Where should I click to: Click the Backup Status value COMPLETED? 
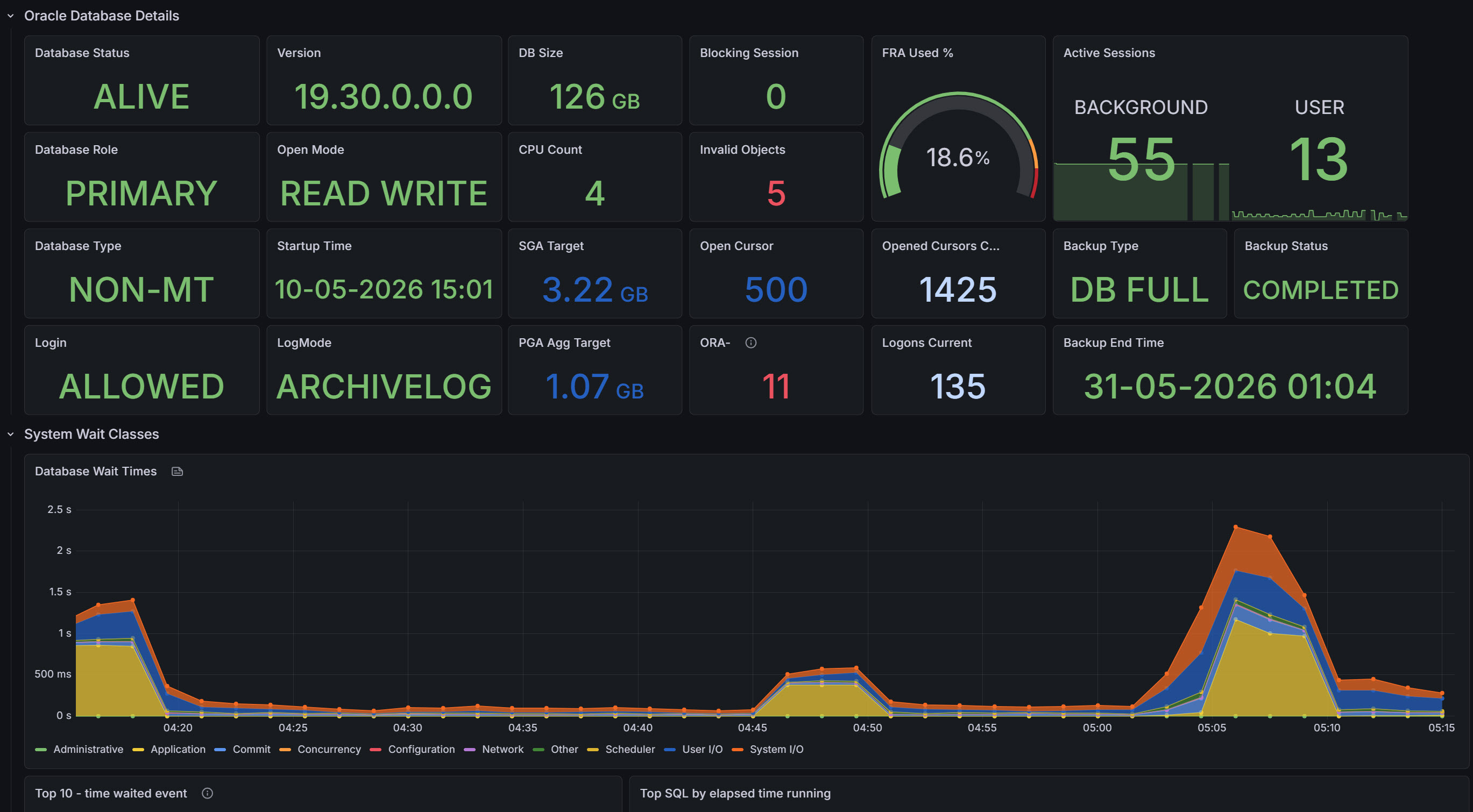[x=1321, y=290]
